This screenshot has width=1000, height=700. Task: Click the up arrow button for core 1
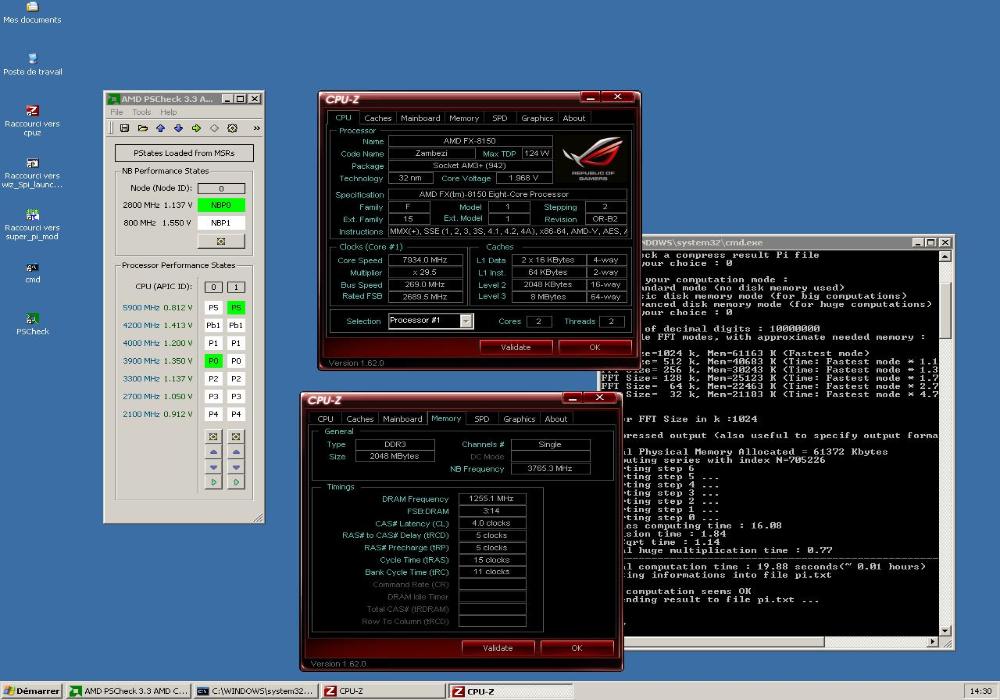(236, 452)
